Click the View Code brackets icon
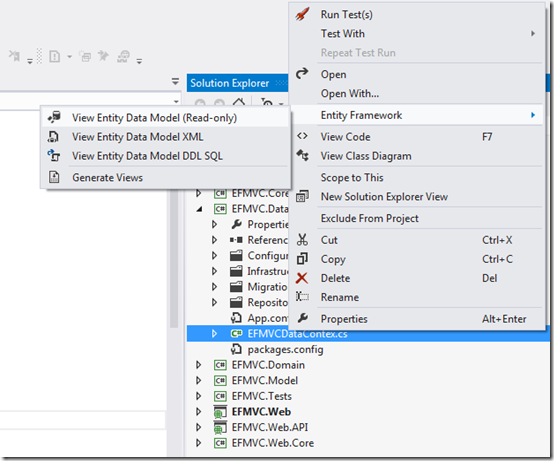Screen dimensions: 554x461 pyautogui.click(x=302, y=136)
